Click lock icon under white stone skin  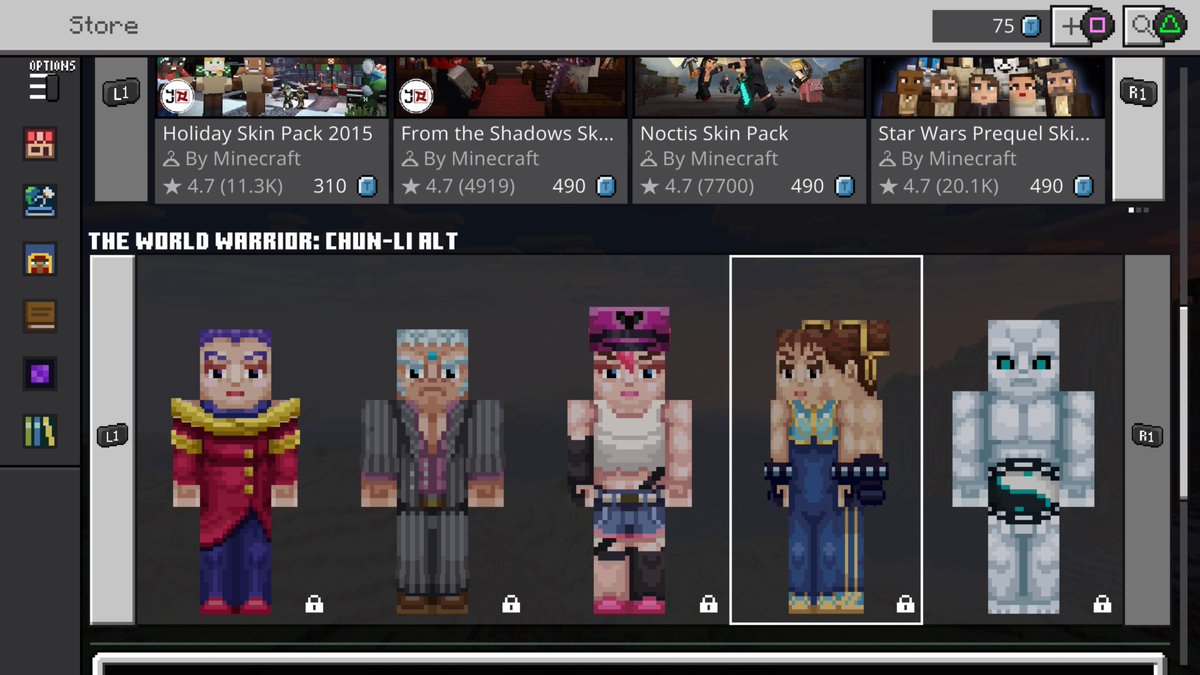tap(1102, 603)
